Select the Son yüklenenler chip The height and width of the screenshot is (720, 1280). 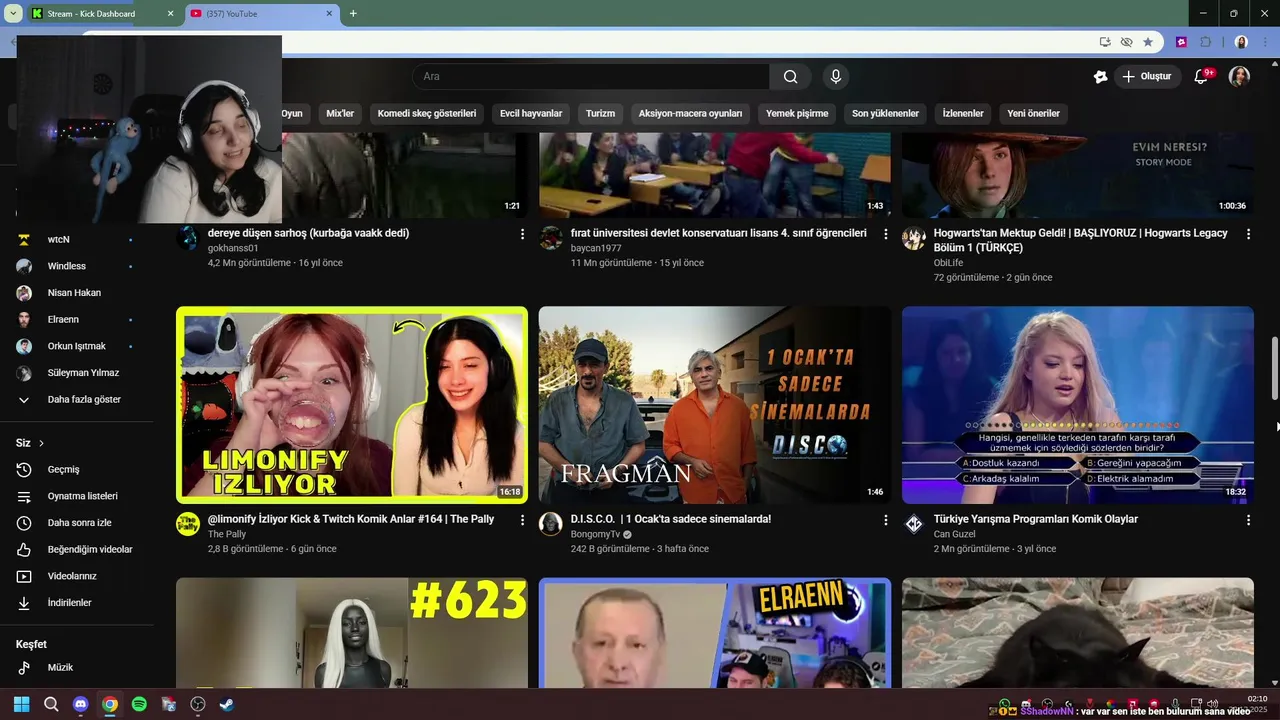click(885, 114)
